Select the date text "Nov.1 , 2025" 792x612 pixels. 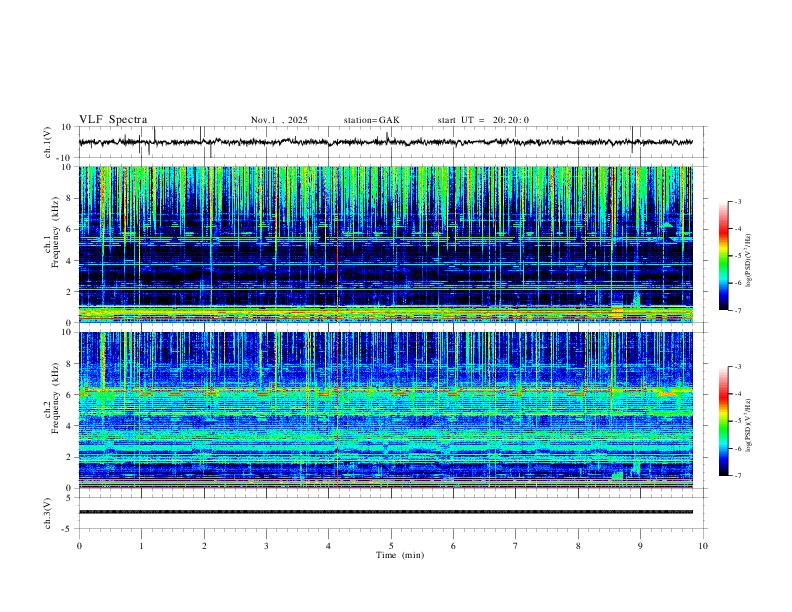tap(279, 120)
